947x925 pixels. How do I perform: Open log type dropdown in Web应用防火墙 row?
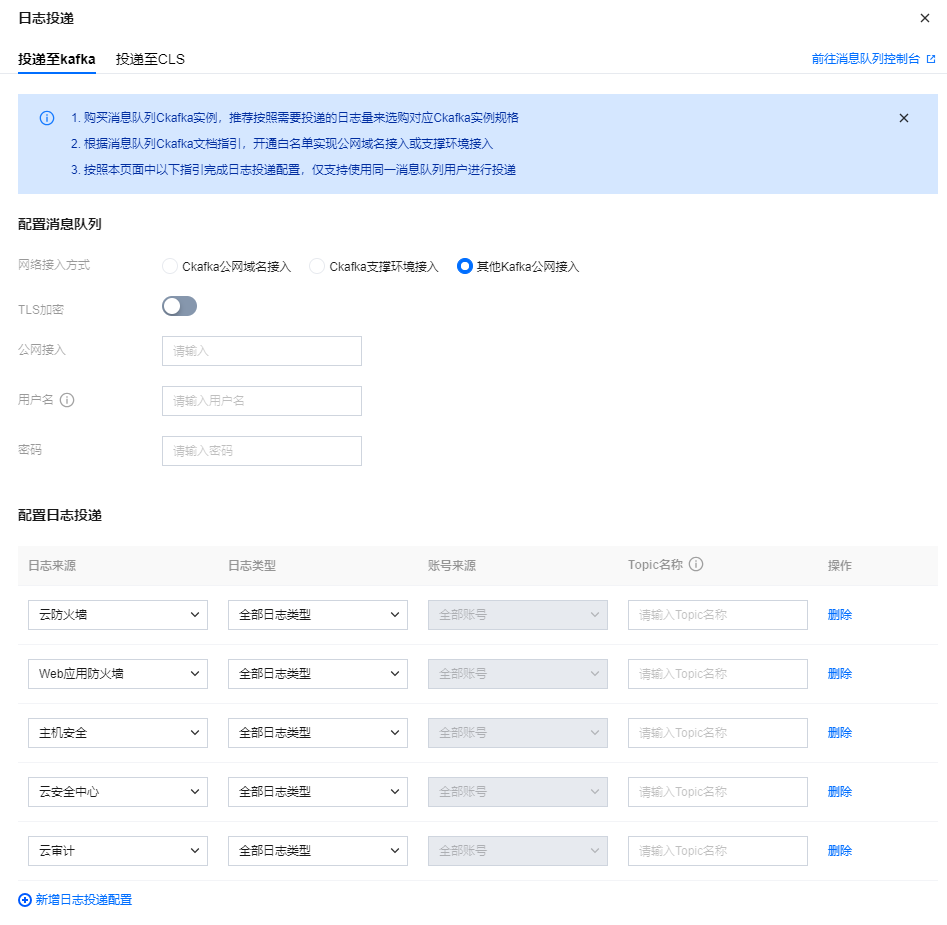[318, 674]
